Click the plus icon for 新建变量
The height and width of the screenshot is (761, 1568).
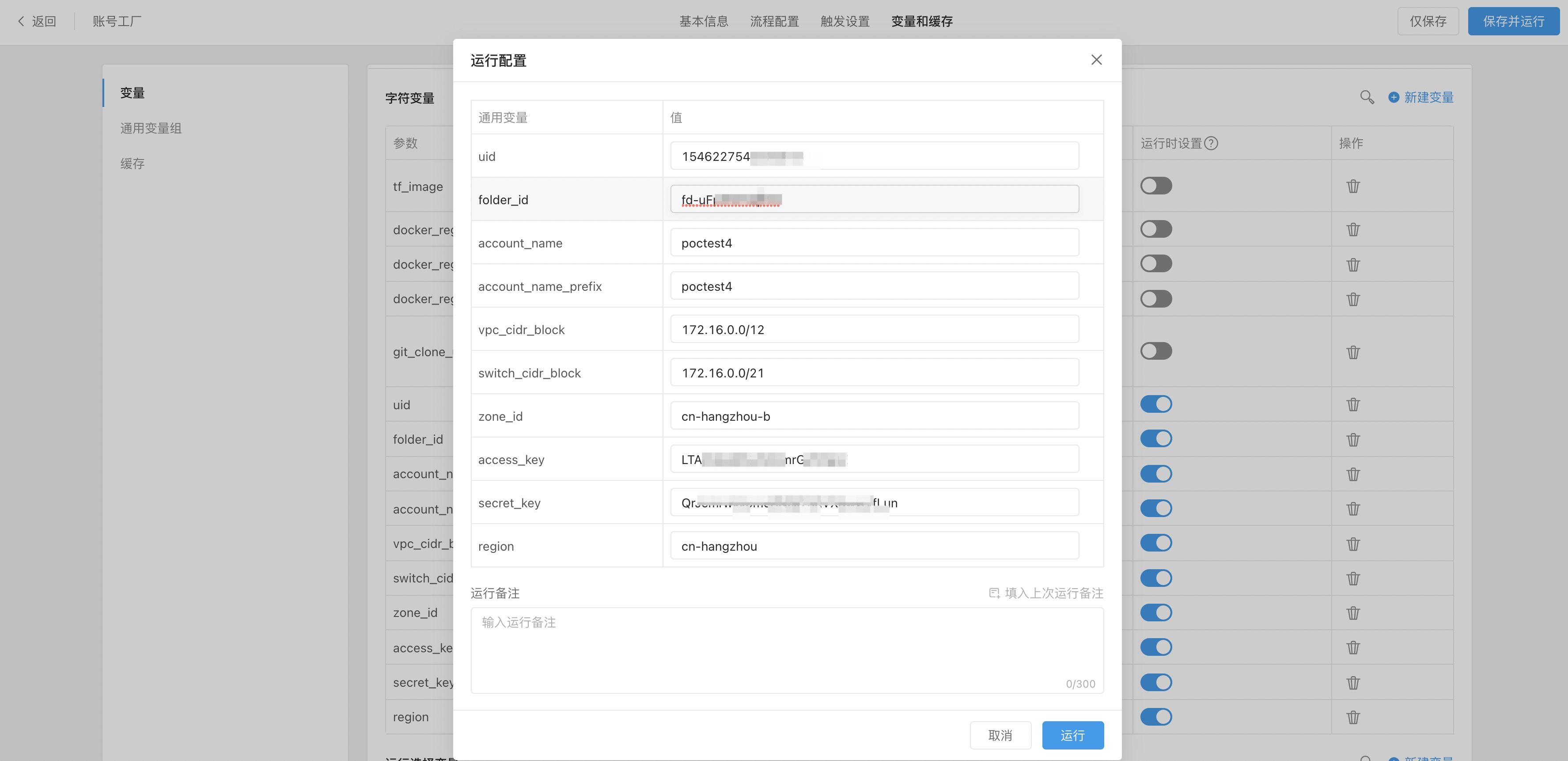[1393, 97]
